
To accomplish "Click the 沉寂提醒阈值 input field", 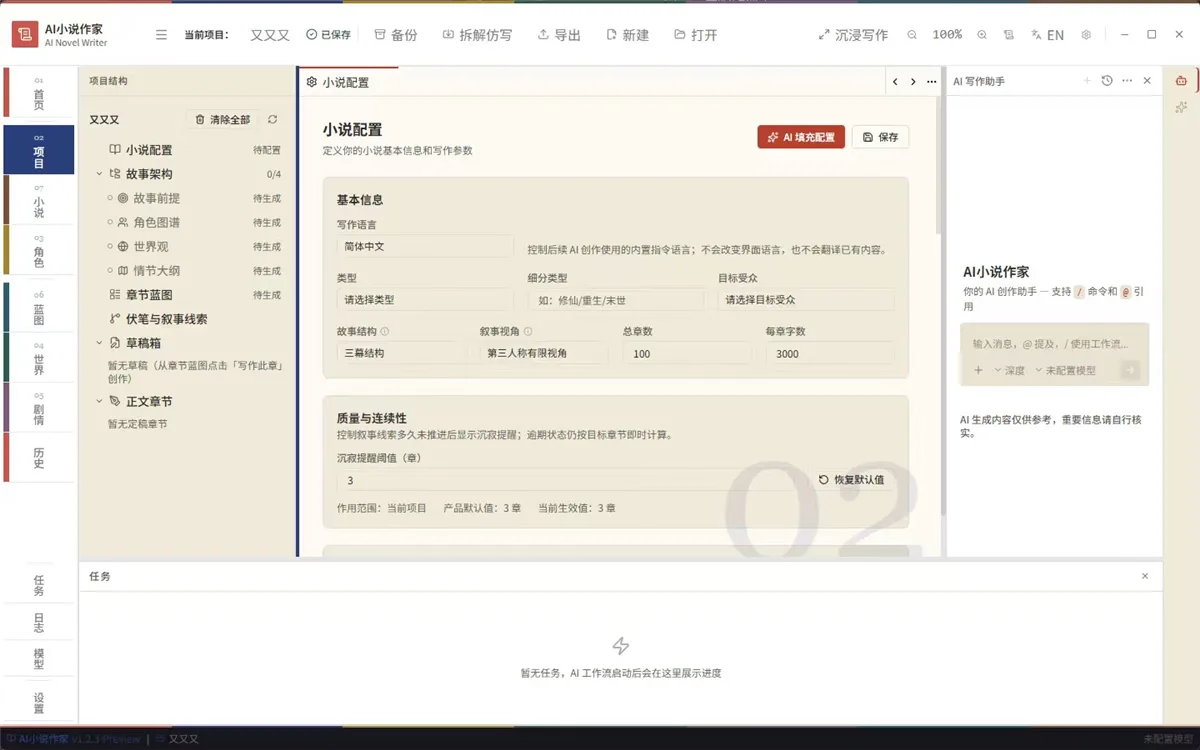I will coord(572,480).
